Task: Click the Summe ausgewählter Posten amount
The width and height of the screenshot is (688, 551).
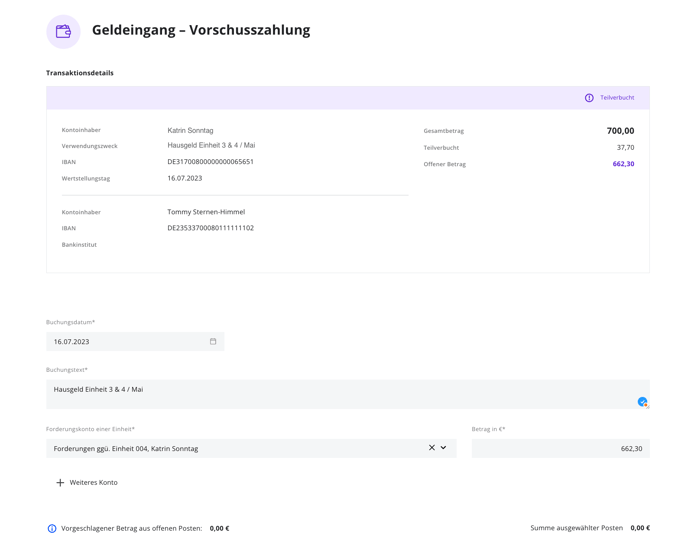Action: [x=640, y=528]
